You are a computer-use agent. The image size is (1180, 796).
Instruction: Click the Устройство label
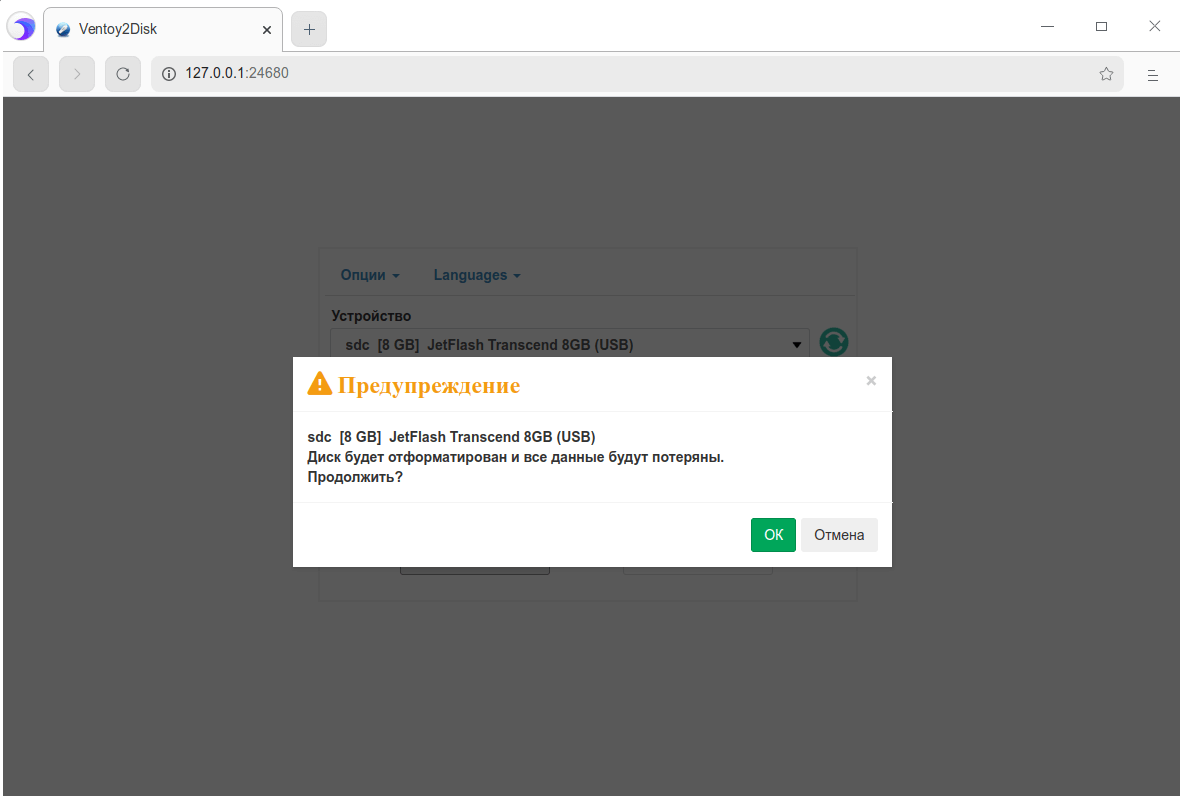point(371,316)
